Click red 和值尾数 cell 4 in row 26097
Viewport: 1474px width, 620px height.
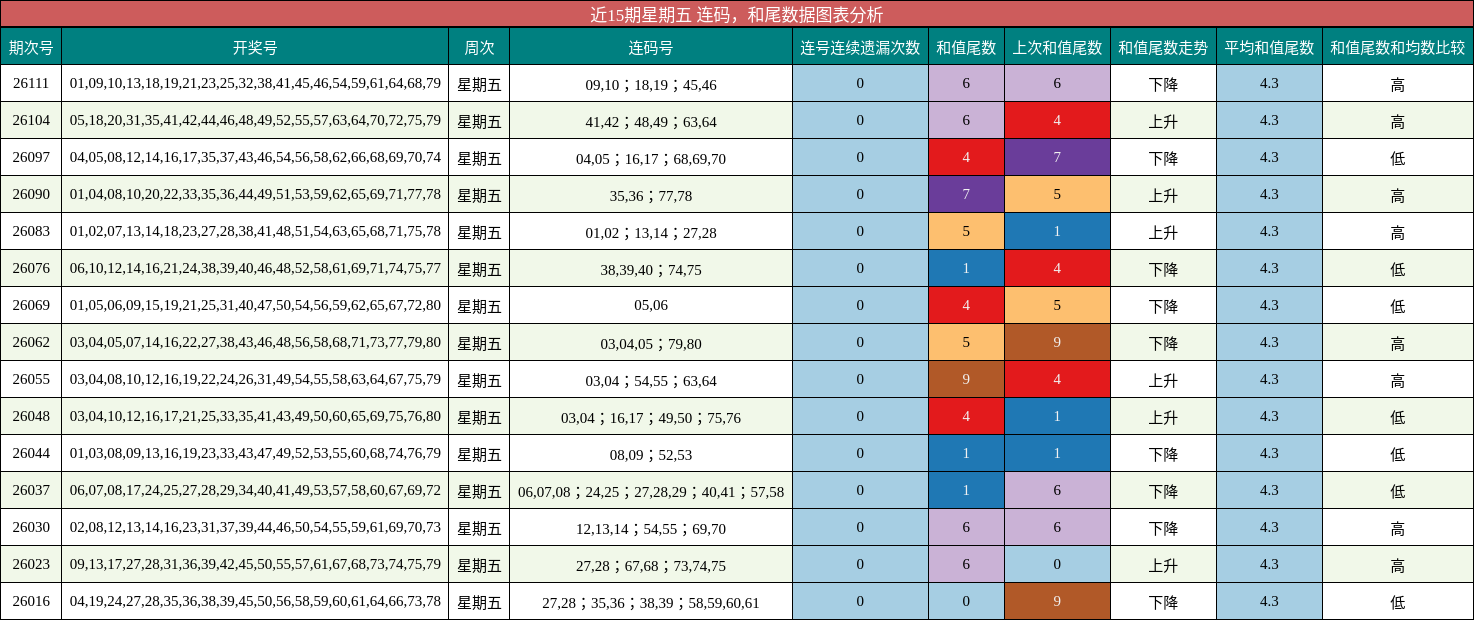point(966,158)
